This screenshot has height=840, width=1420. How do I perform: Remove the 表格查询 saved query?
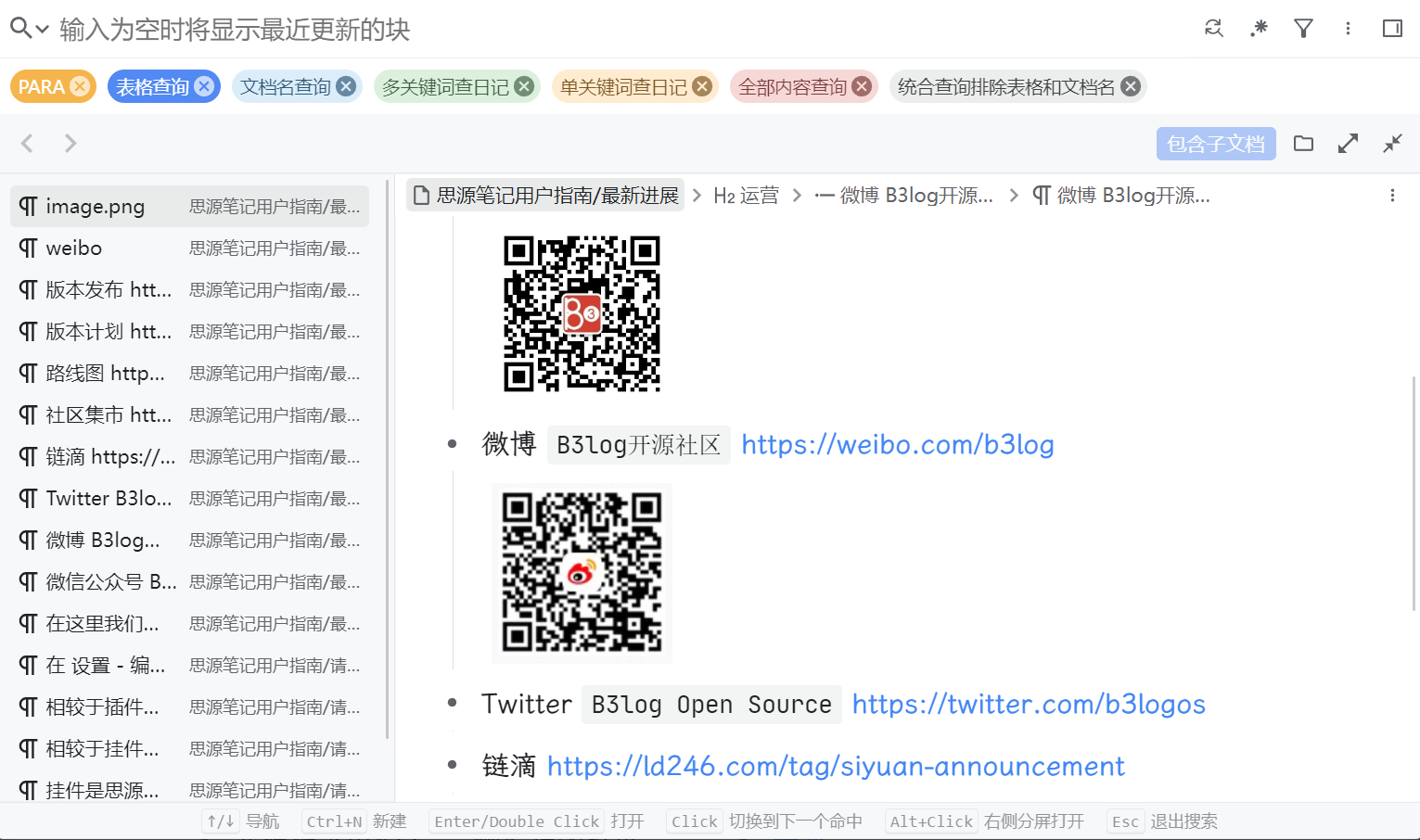click(204, 86)
